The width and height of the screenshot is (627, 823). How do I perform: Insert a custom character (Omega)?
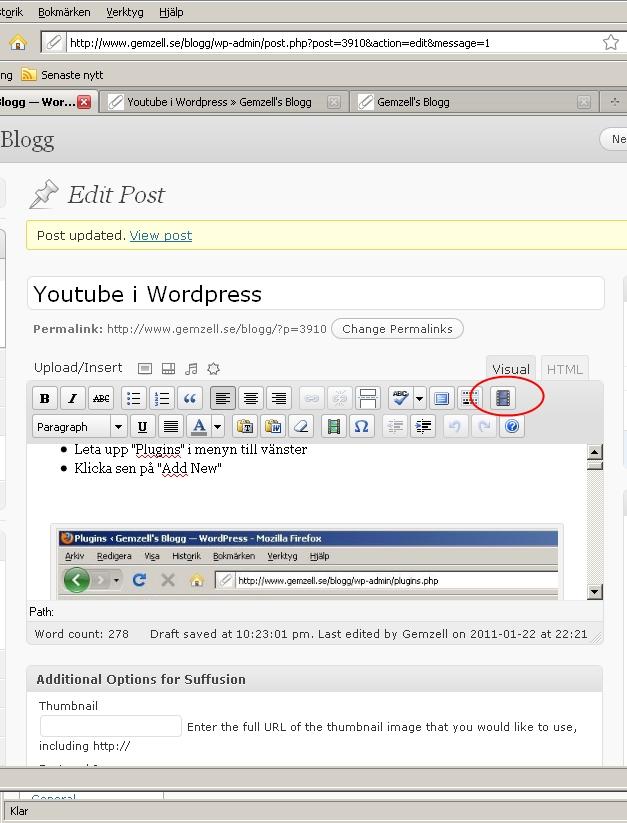(x=362, y=427)
